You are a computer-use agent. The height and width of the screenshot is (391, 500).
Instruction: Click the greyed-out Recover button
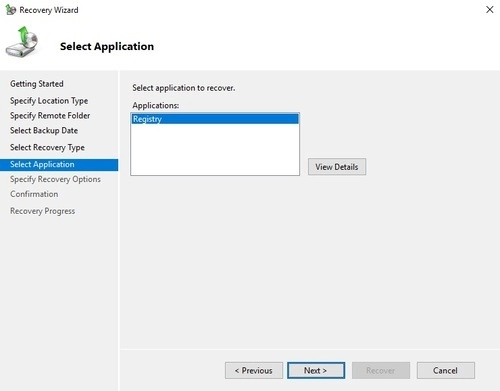click(x=381, y=370)
